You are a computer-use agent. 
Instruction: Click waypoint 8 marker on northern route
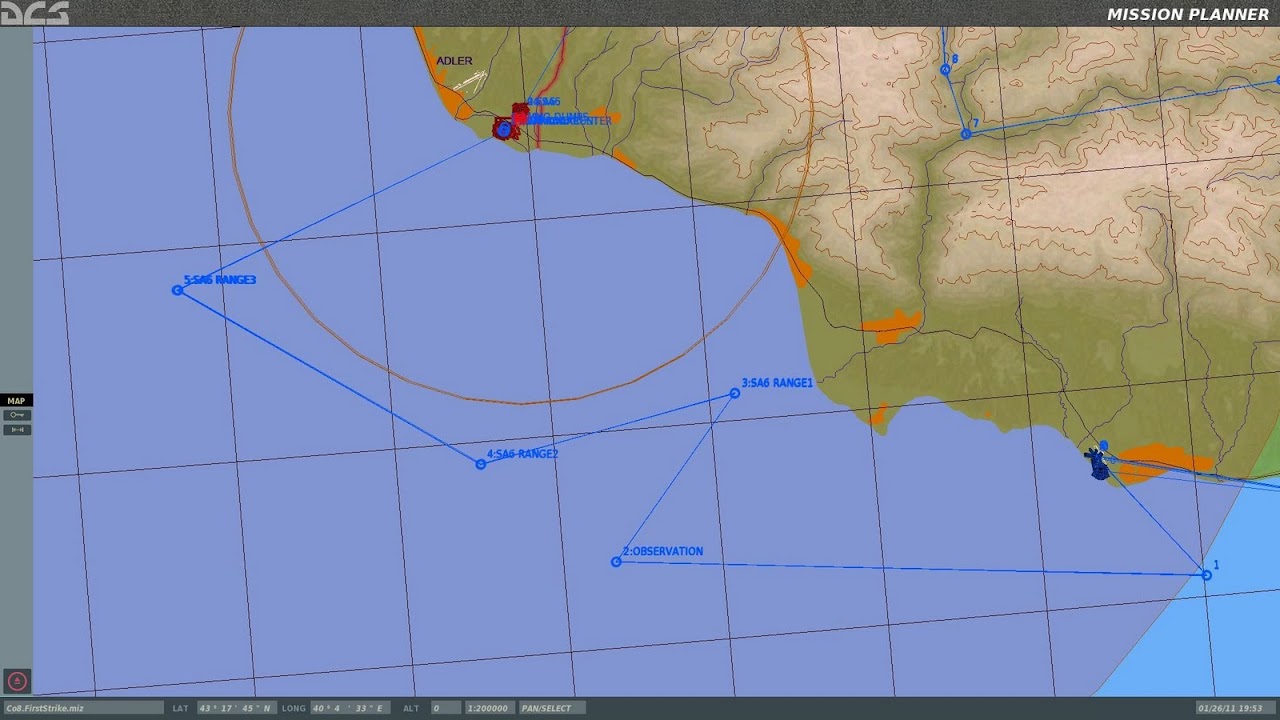945,70
